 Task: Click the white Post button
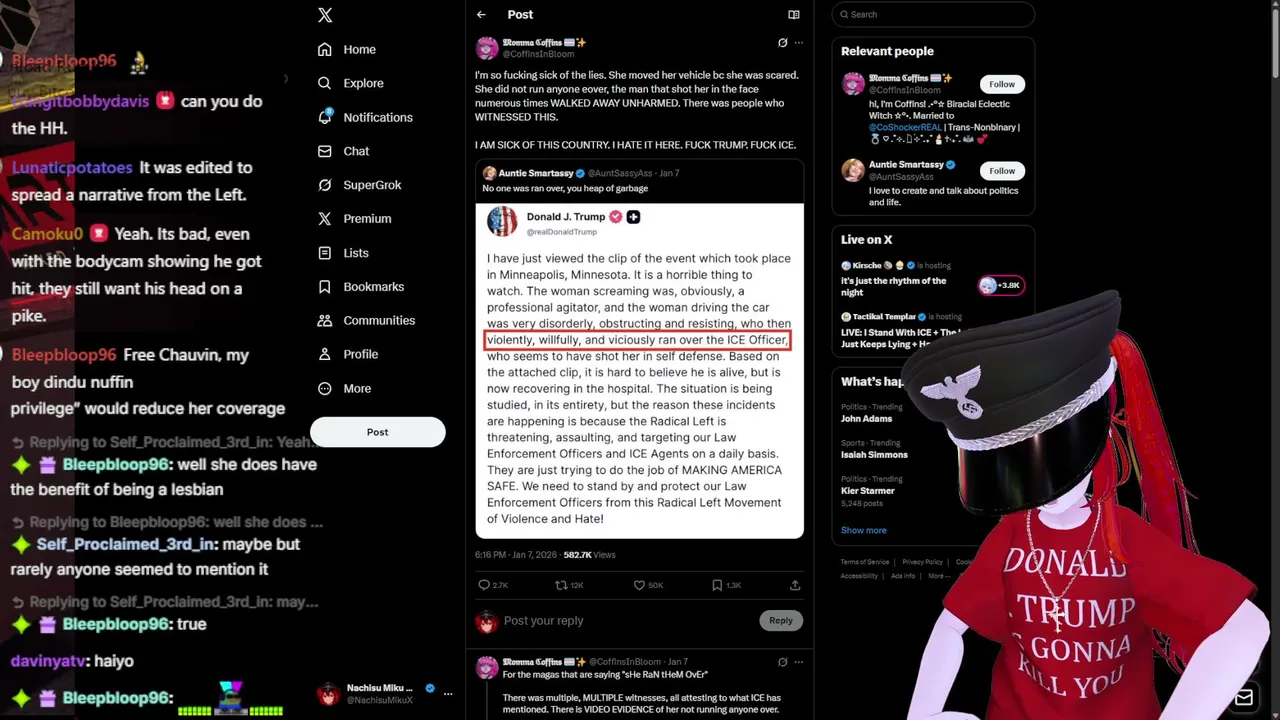coord(377,432)
